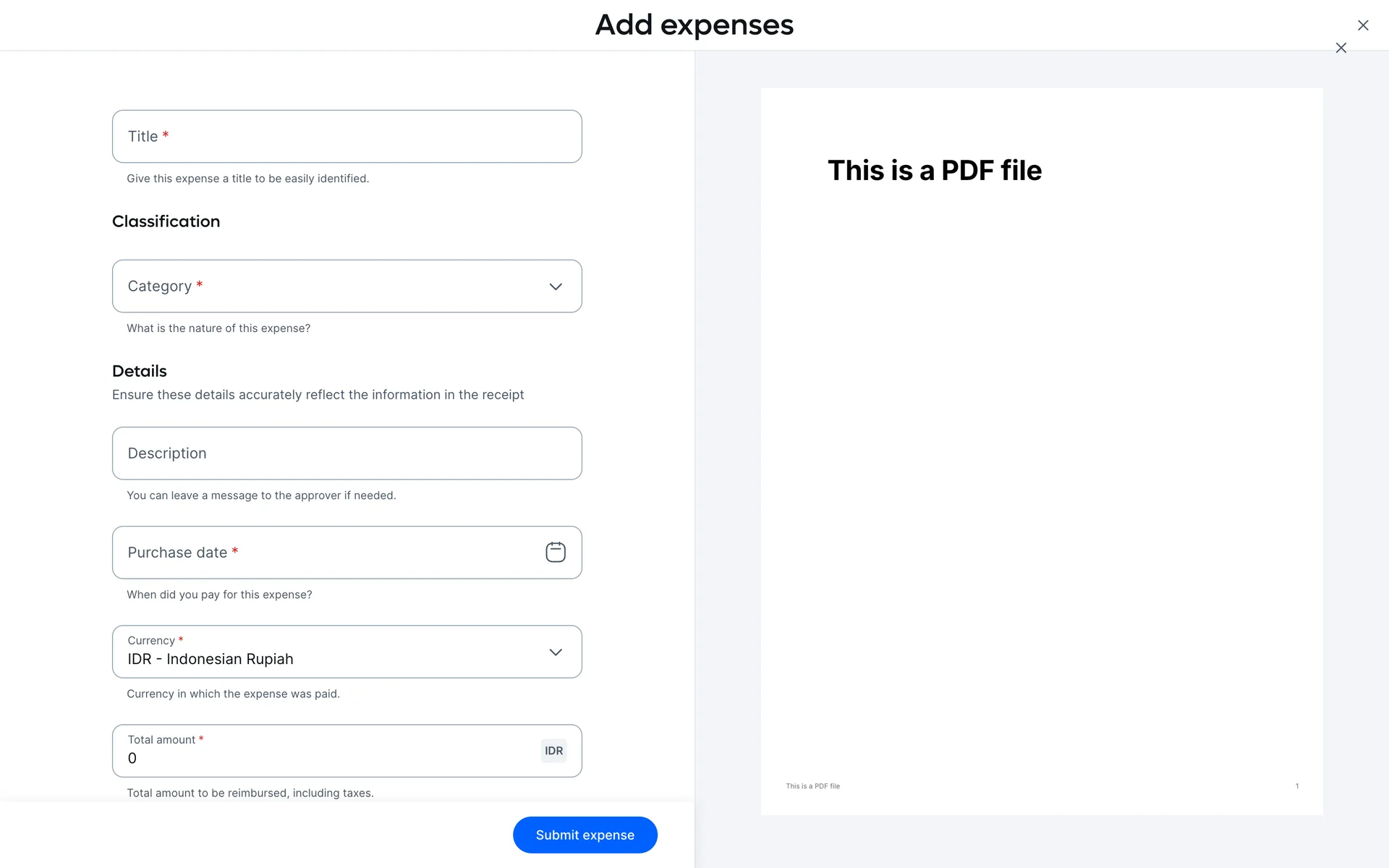Click the IDR currency badge
The width and height of the screenshot is (1389, 868).
553,751
